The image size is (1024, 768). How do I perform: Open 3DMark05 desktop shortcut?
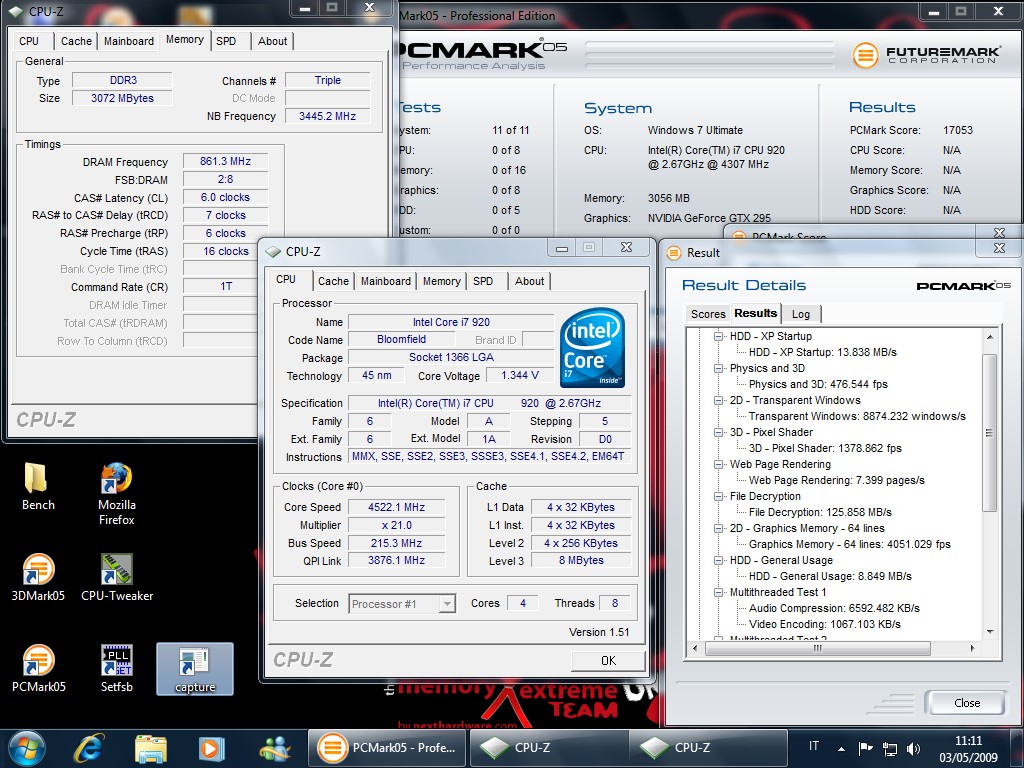coord(38,577)
